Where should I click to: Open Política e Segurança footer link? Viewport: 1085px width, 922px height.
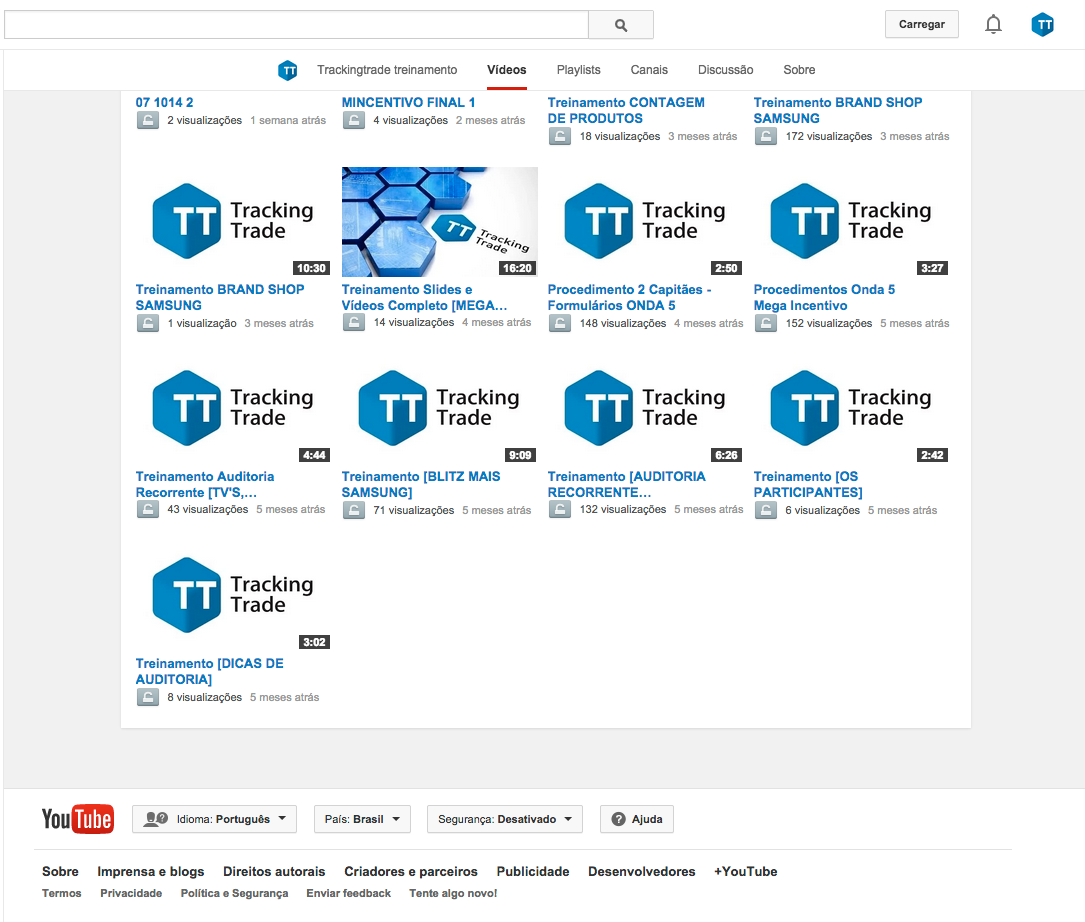click(235, 893)
